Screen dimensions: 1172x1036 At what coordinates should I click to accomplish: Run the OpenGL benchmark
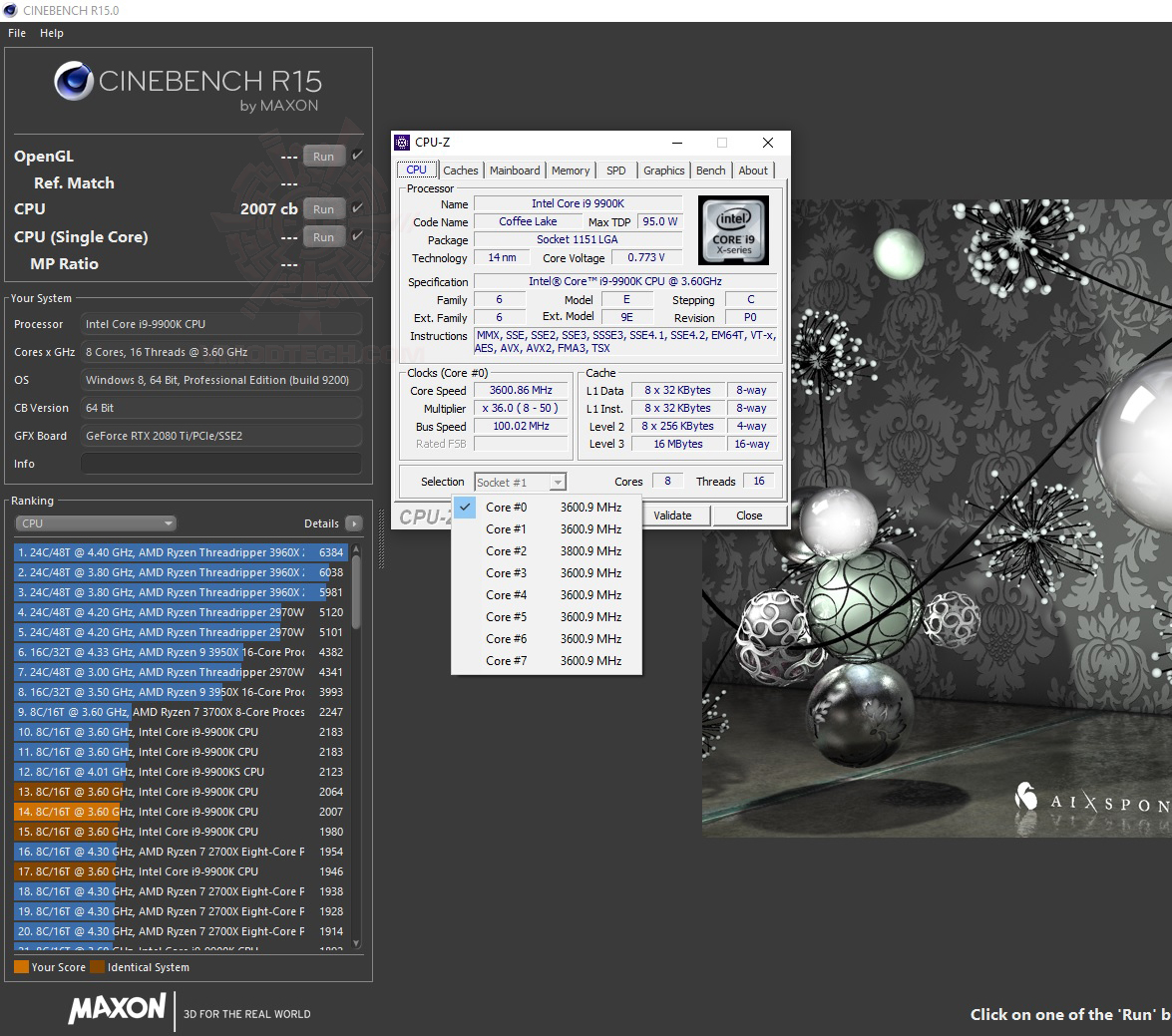(323, 157)
